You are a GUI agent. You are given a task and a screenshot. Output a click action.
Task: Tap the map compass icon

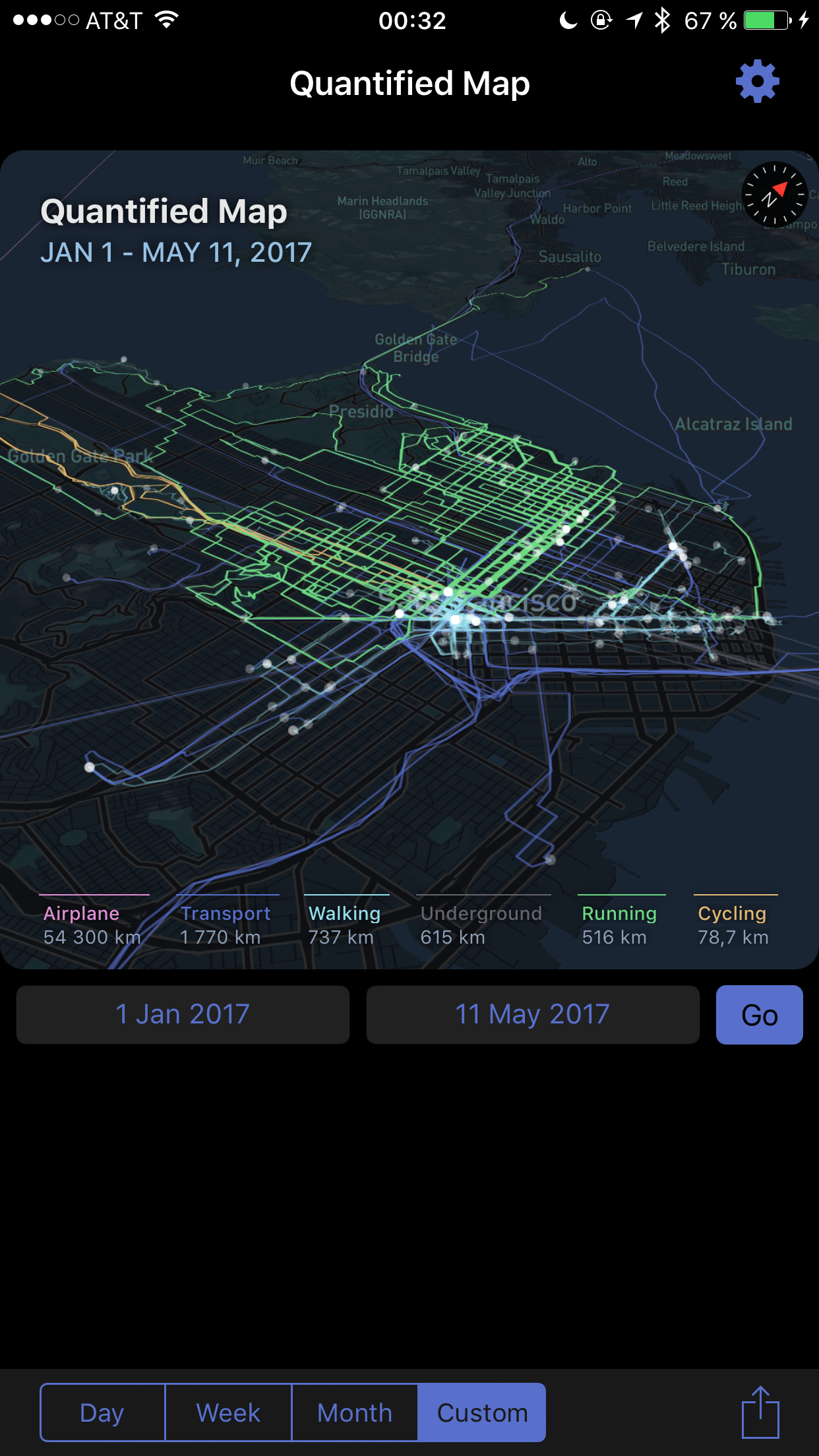tap(774, 195)
